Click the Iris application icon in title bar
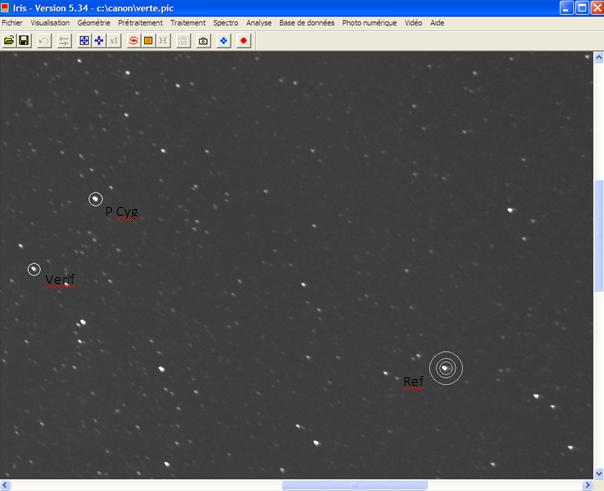 (5, 8)
